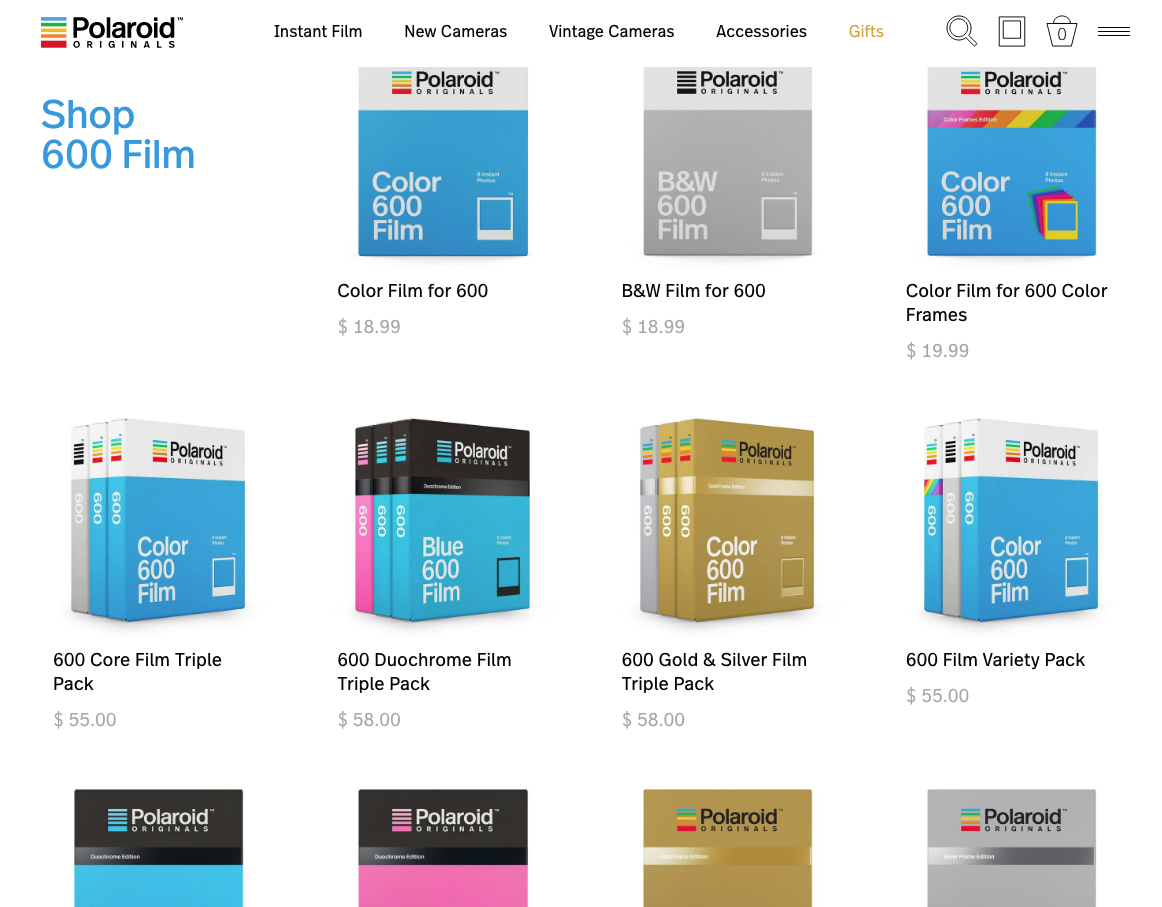Click the square frame icon in header
The image size is (1162, 907).
(1012, 31)
